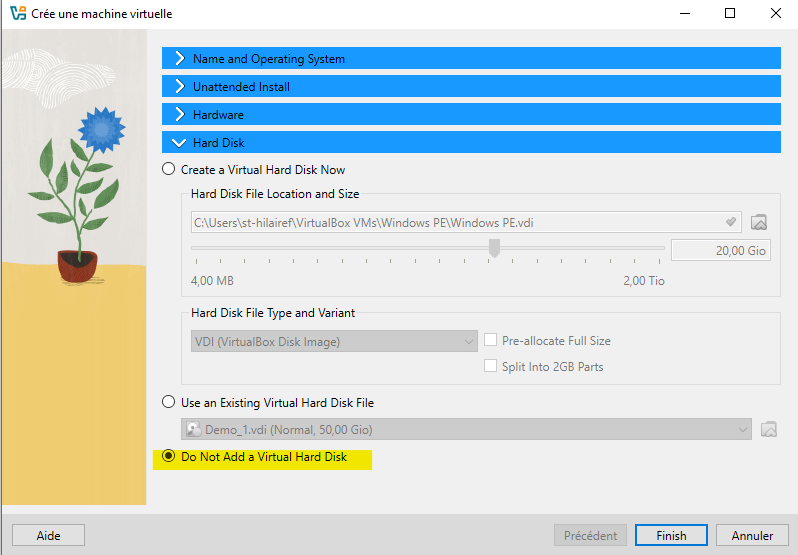Screen dimensions: 798x555
Task: Click the hard disk size slider handle
Action: (494, 248)
